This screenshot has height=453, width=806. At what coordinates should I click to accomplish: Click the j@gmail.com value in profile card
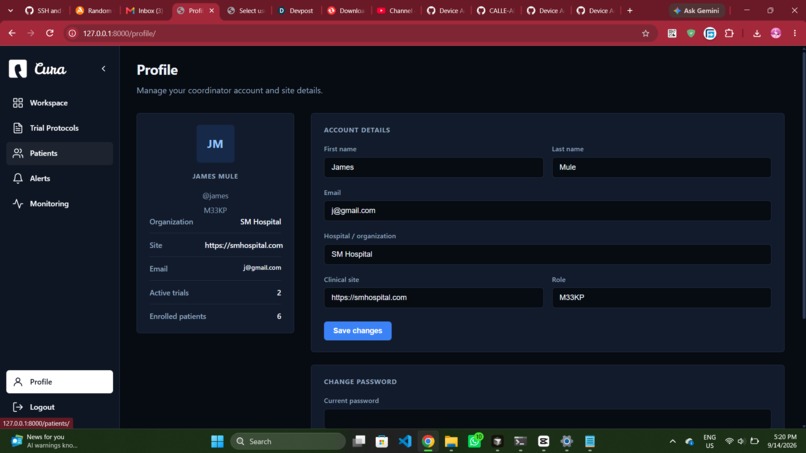point(262,267)
